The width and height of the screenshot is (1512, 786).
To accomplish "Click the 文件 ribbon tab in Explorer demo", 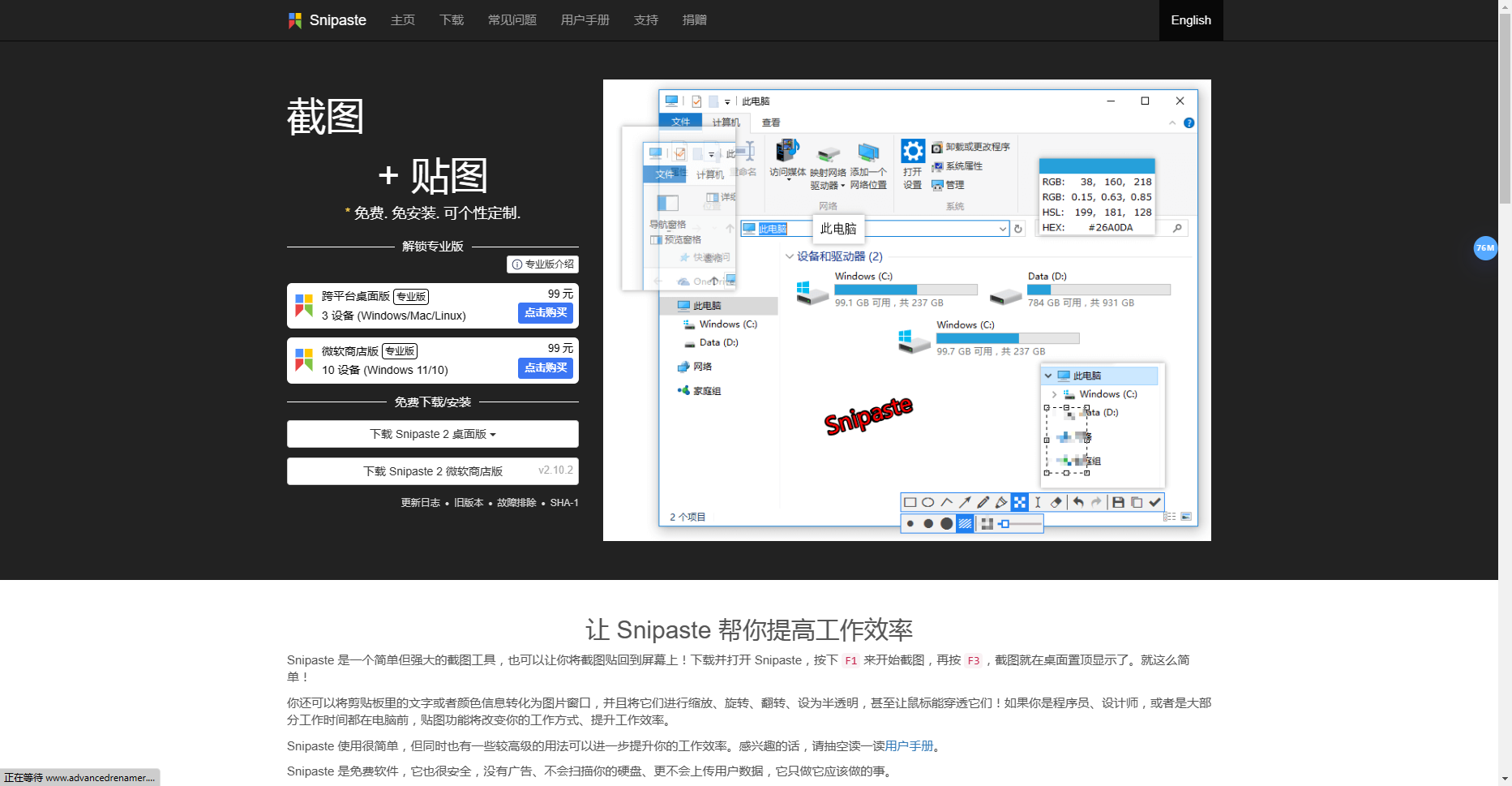I will point(680,122).
